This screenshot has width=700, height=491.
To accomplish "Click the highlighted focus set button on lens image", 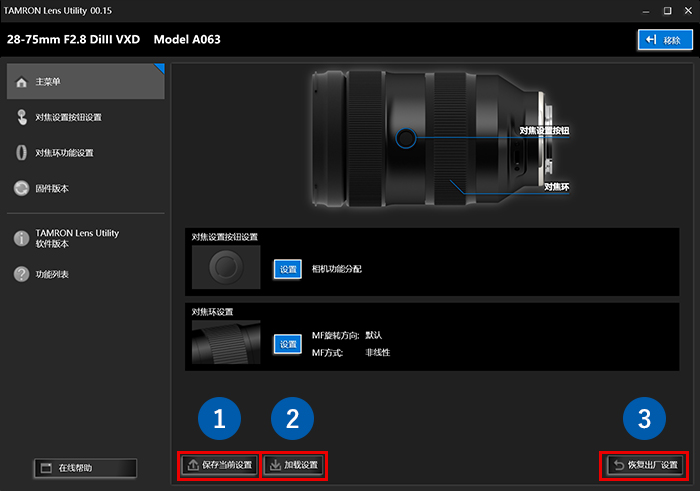I will [406, 138].
